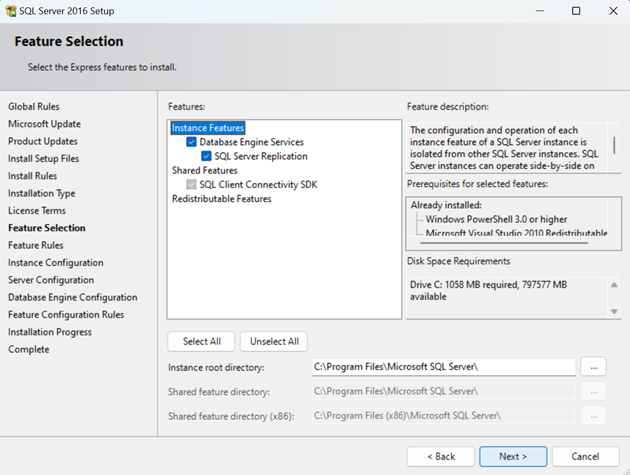Click the SQL Client Connectivity SDK checkbox
Screen dimensions: 630x475
coord(191,184)
